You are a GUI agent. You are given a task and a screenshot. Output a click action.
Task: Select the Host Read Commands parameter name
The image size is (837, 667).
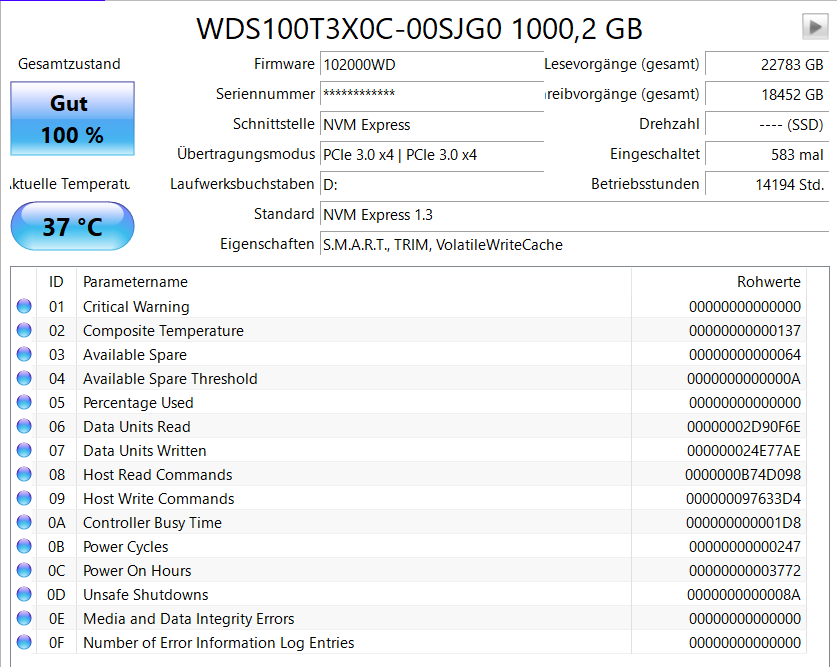[x=157, y=475]
